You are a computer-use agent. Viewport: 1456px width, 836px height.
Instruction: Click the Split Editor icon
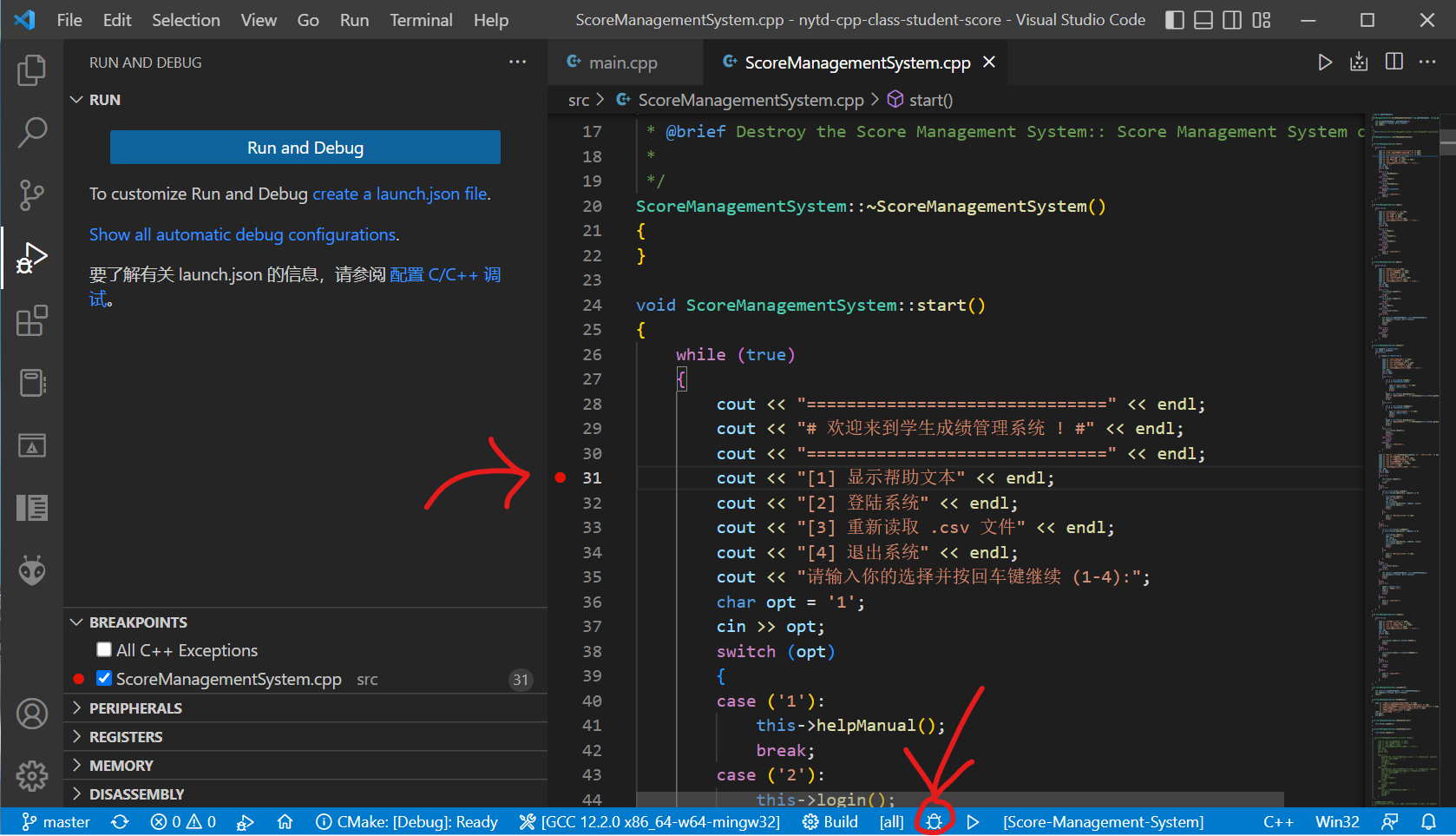[1394, 62]
